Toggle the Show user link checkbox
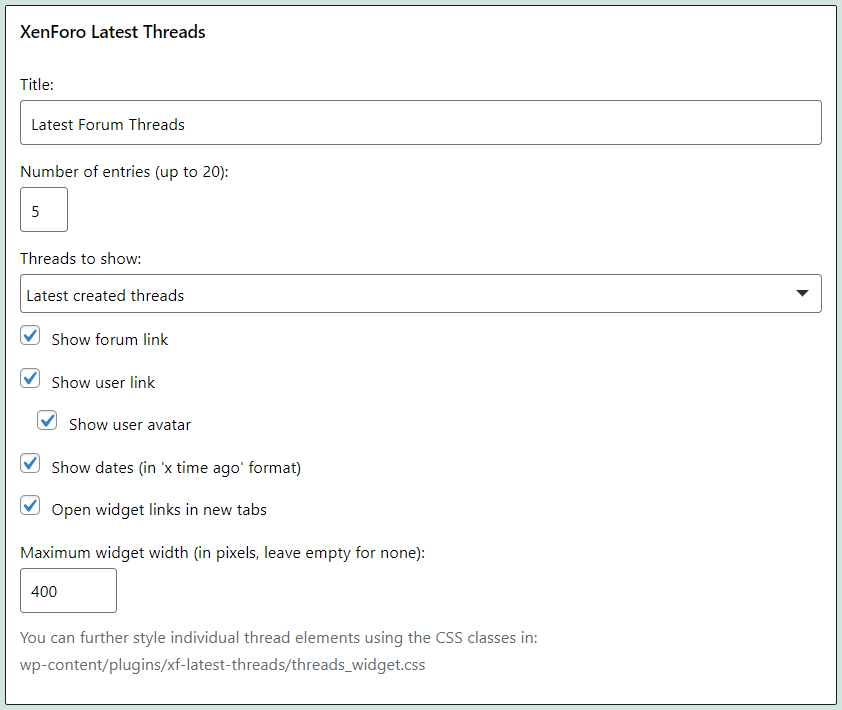The height and width of the screenshot is (710, 842). pyautogui.click(x=31, y=380)
